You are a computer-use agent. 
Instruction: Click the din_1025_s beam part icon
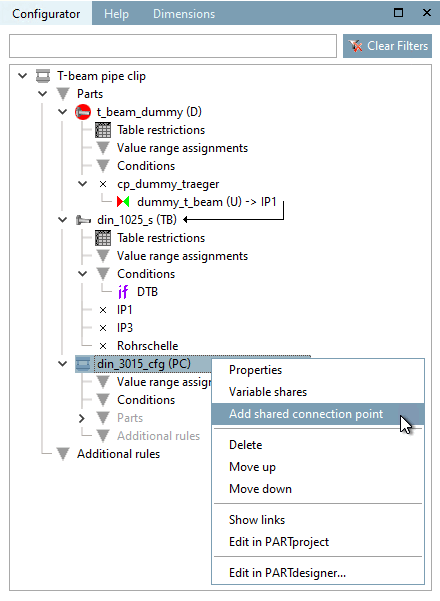pos(83,220)
